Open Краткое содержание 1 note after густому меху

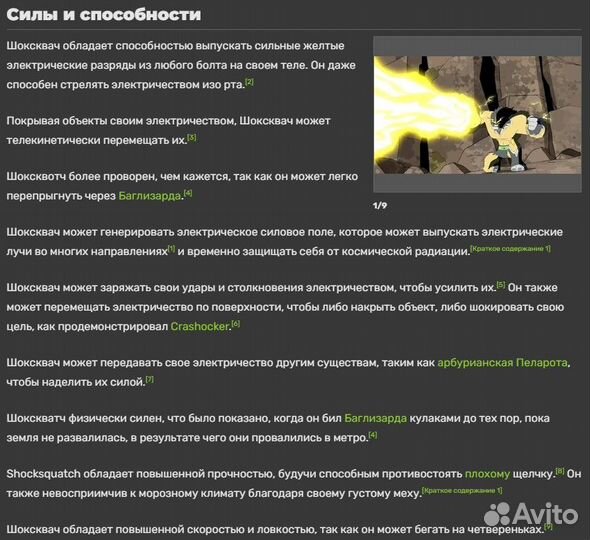[462, 490]
